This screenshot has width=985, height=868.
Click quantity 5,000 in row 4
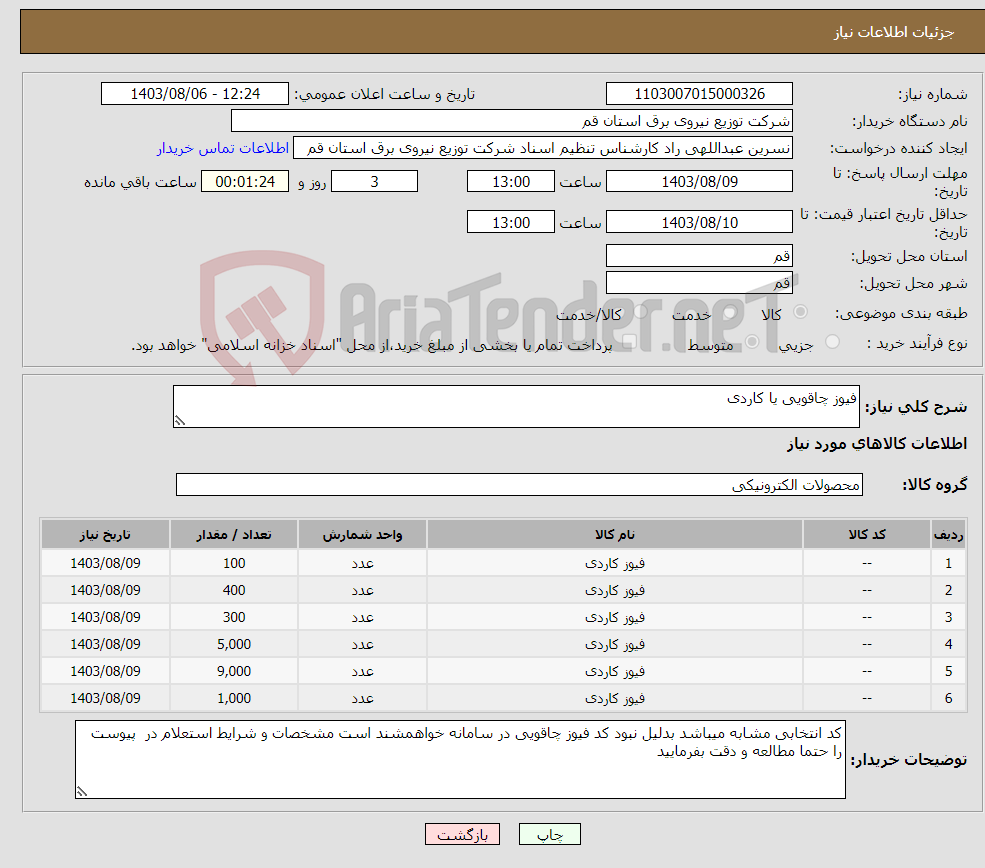coord(234,644)
